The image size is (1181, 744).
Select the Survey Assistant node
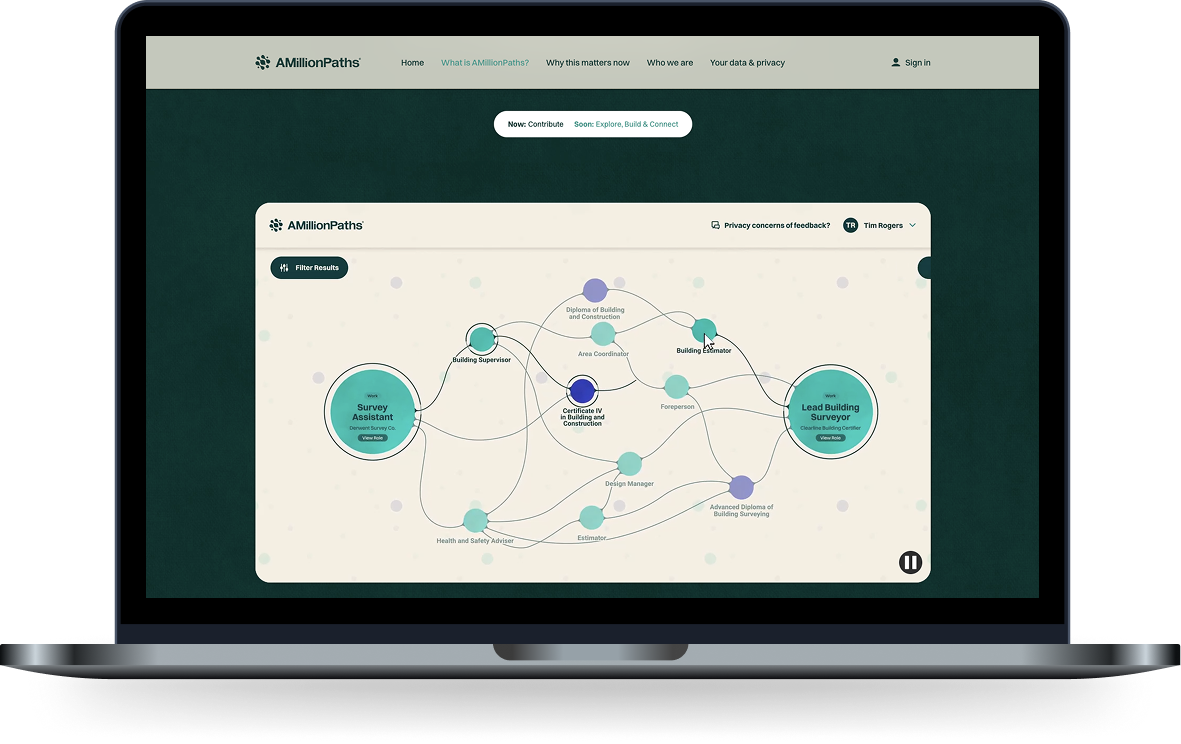point(372,412)
